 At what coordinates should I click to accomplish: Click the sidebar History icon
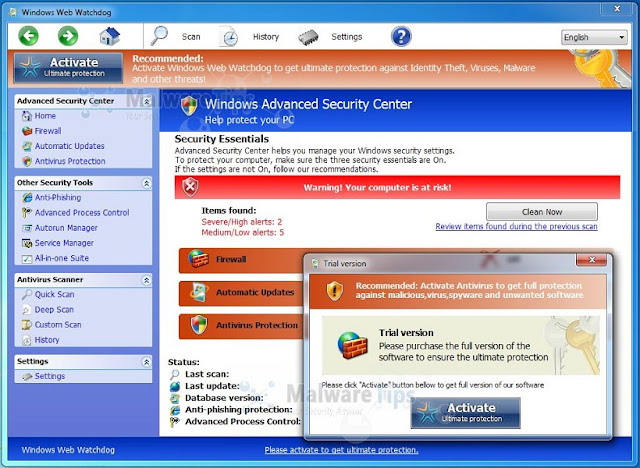27,340
